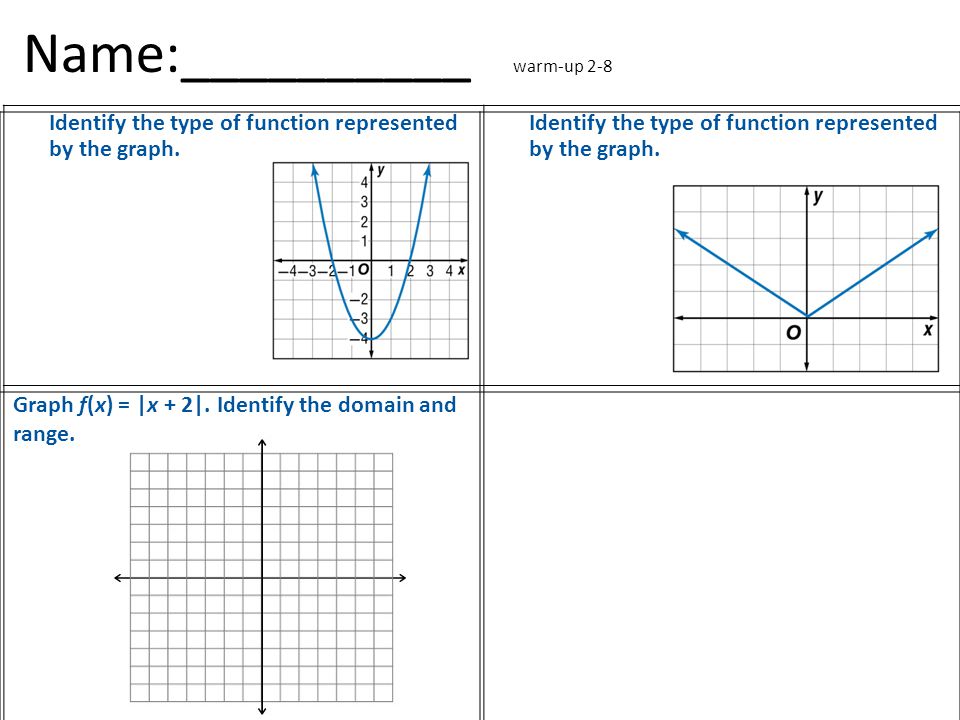Click parabola vertex at negative four

pos(371,339)
